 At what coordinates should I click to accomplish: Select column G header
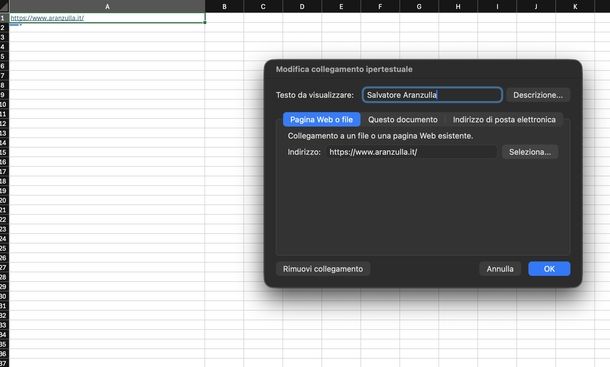click(x=419, y=6)
